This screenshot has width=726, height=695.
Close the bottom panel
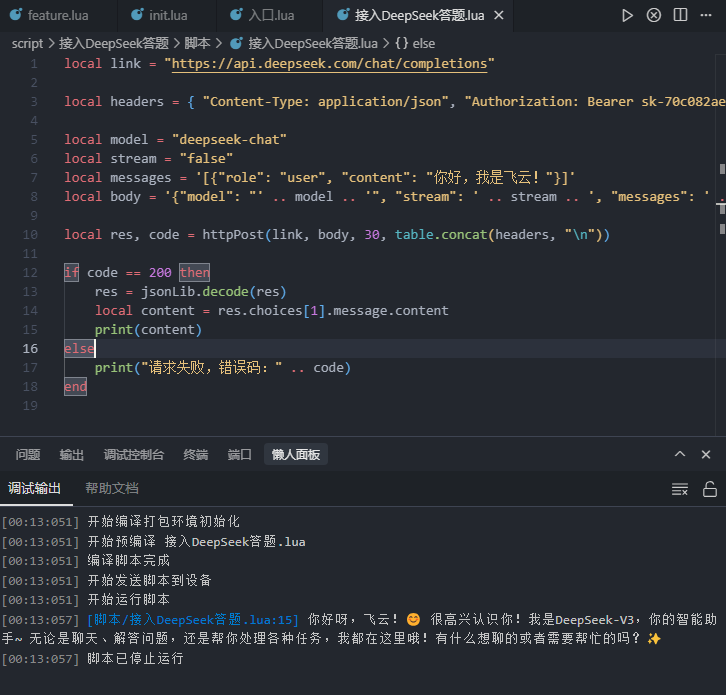pos(706,454)
